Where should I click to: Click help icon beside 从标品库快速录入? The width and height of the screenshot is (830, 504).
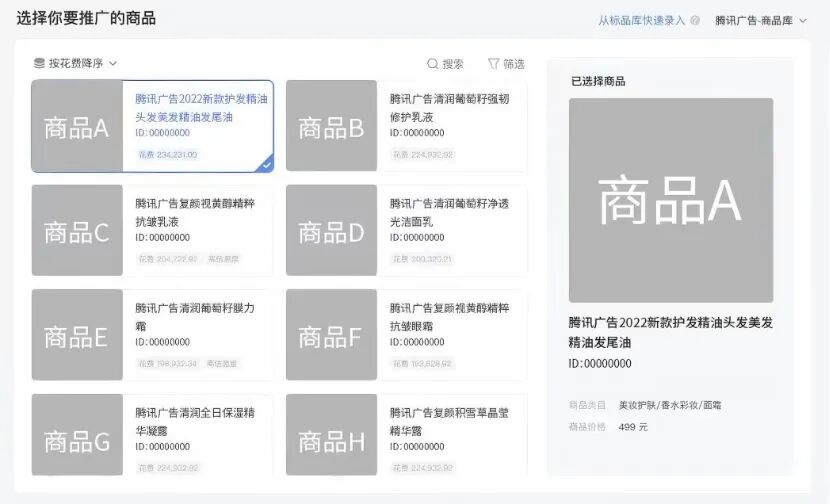(x=695, y=20)
